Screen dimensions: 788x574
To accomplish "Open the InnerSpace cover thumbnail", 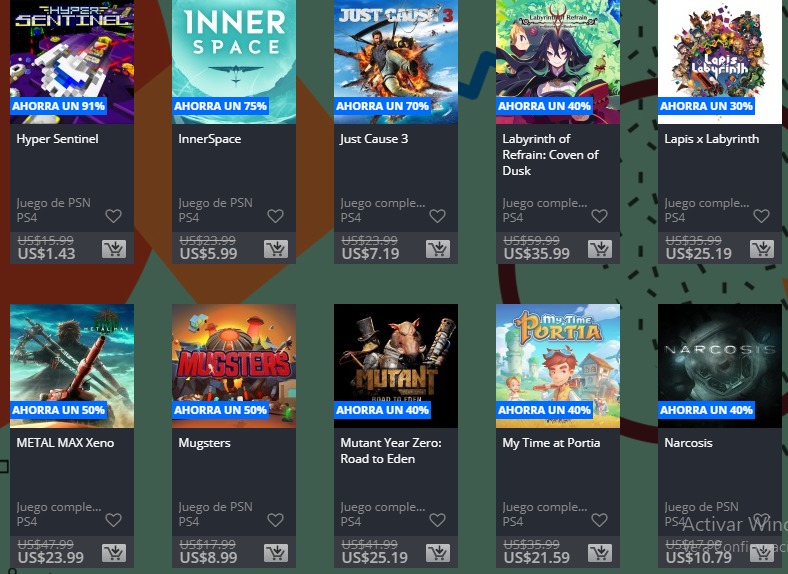I will coord(234,62).
